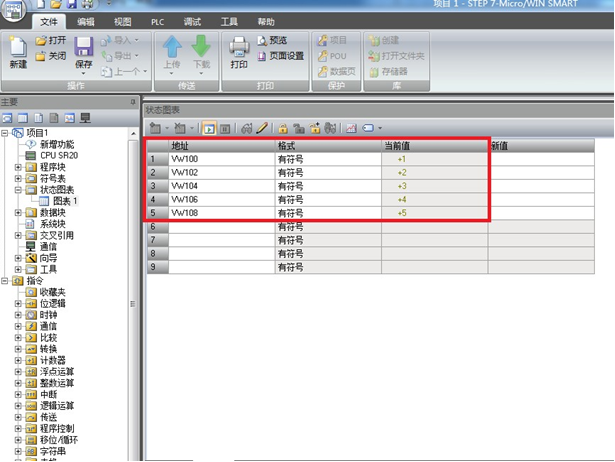Click the read all forced binoculars icon
Screen dimensions: 615x462
point(330,128)
